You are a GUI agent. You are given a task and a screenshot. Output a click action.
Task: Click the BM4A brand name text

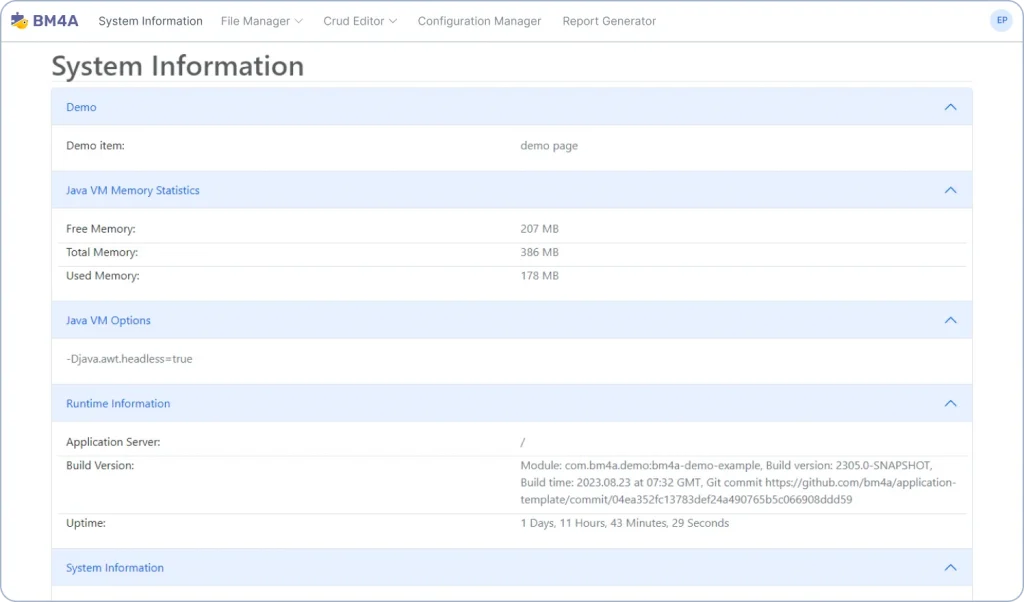click(56, 21)
